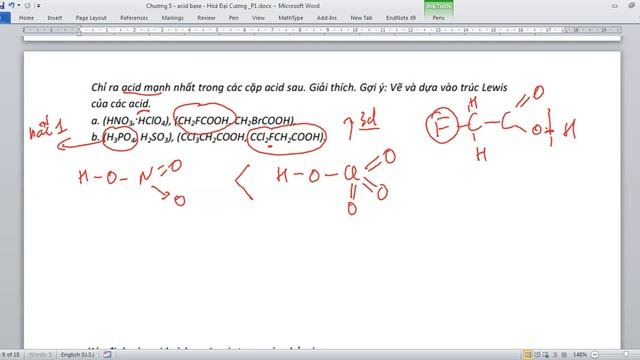Click 'H3PO4' in line b

point(120,138)
